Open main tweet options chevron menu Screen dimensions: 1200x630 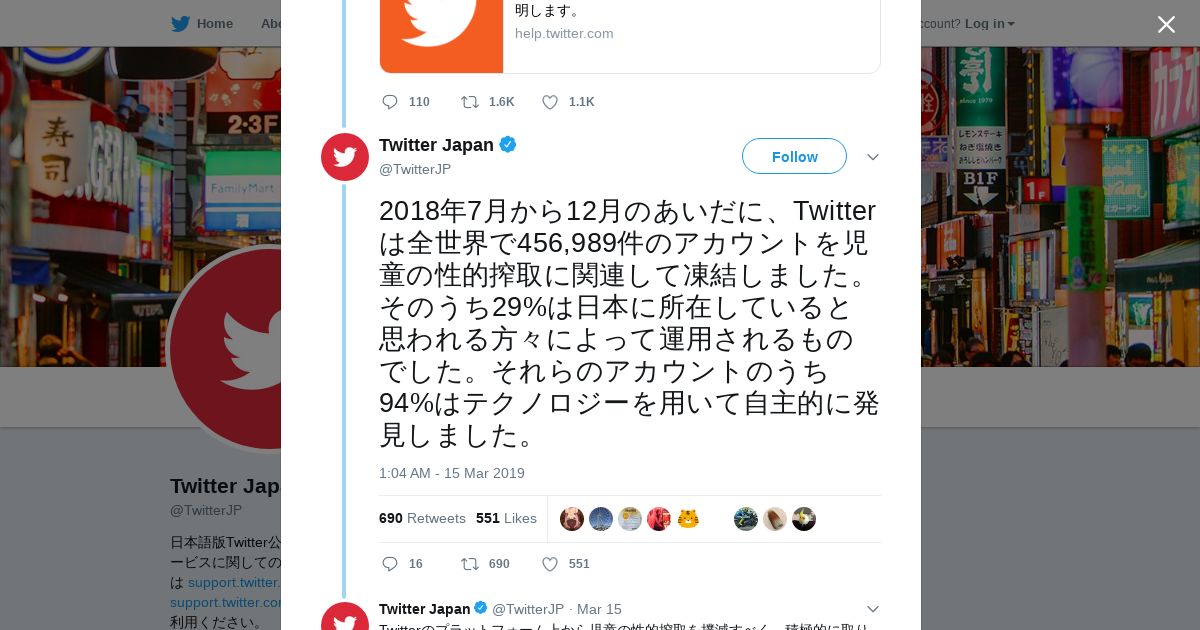(872, 157)
